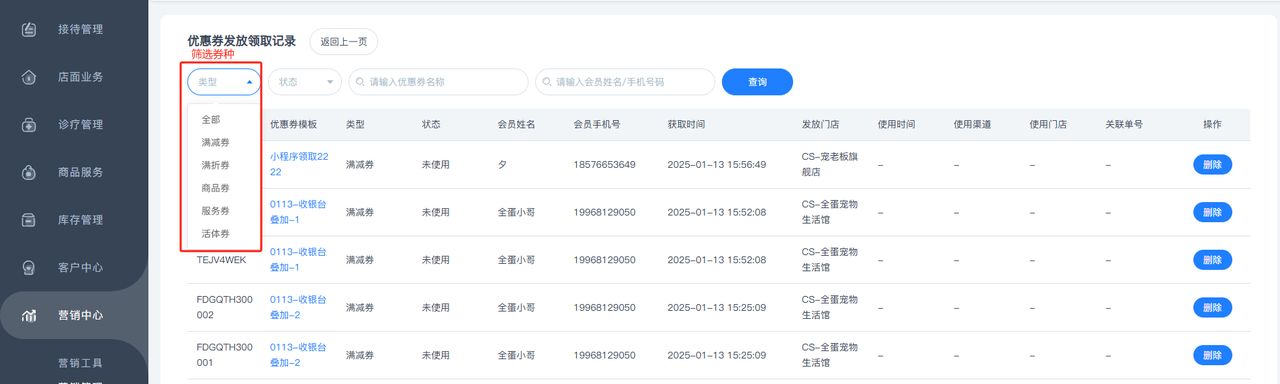The height and width of the screenshot is (384, 1280).
Task: Click the 会员手机号 column header
Action: [x=597, y=125]
